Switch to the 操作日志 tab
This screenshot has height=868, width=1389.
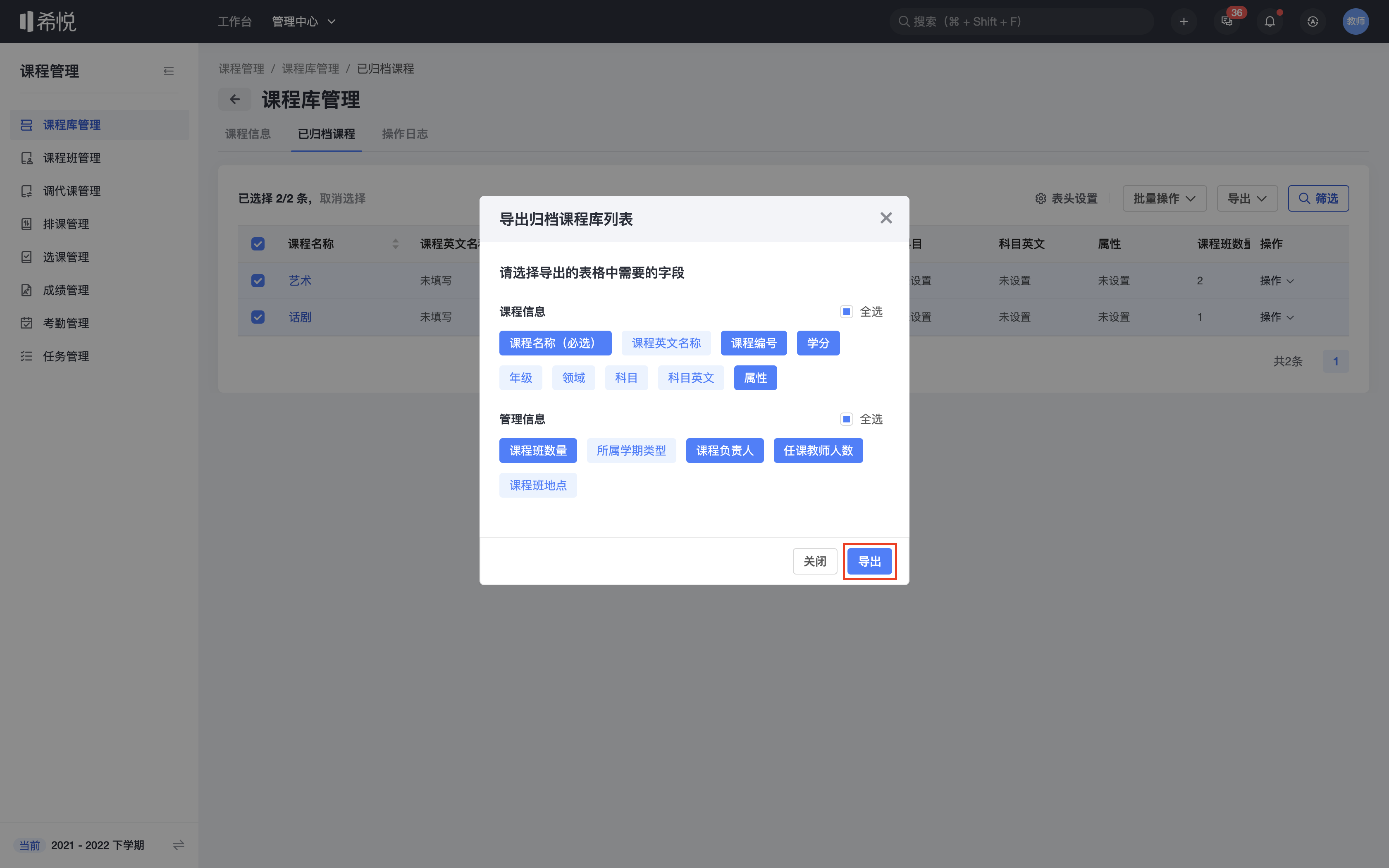(x=405, y=134)
